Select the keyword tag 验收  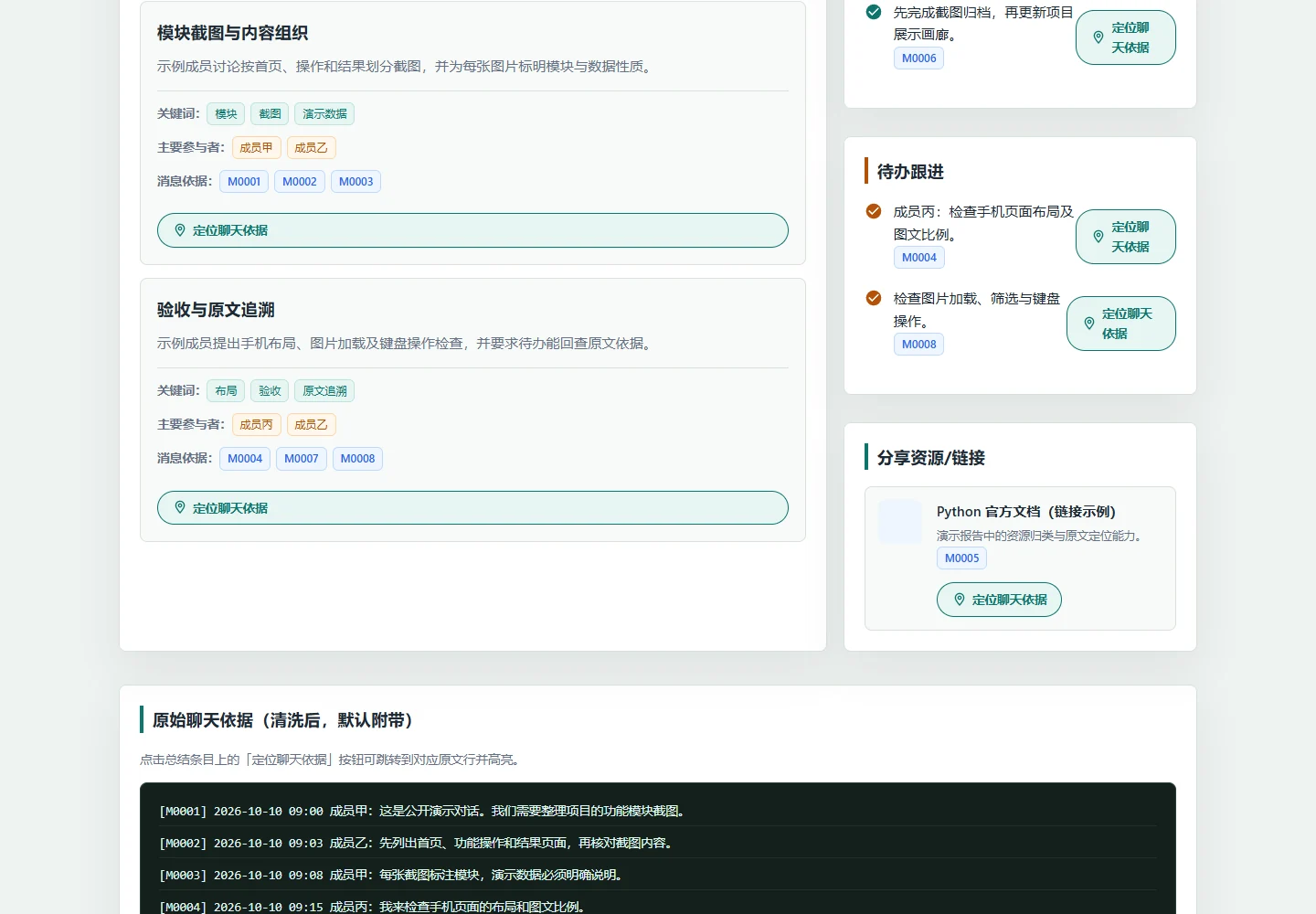pyautogui.click(x=270, y=390)
